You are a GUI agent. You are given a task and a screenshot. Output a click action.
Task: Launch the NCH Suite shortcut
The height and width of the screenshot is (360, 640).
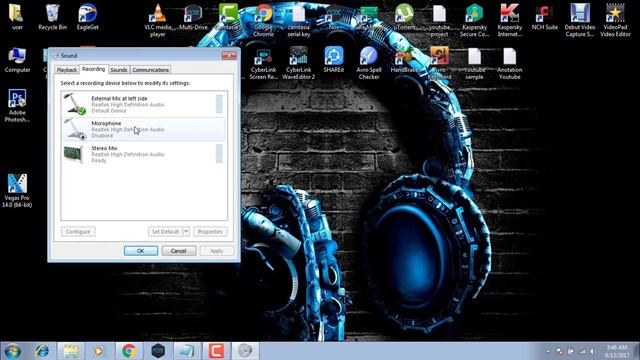544,17
